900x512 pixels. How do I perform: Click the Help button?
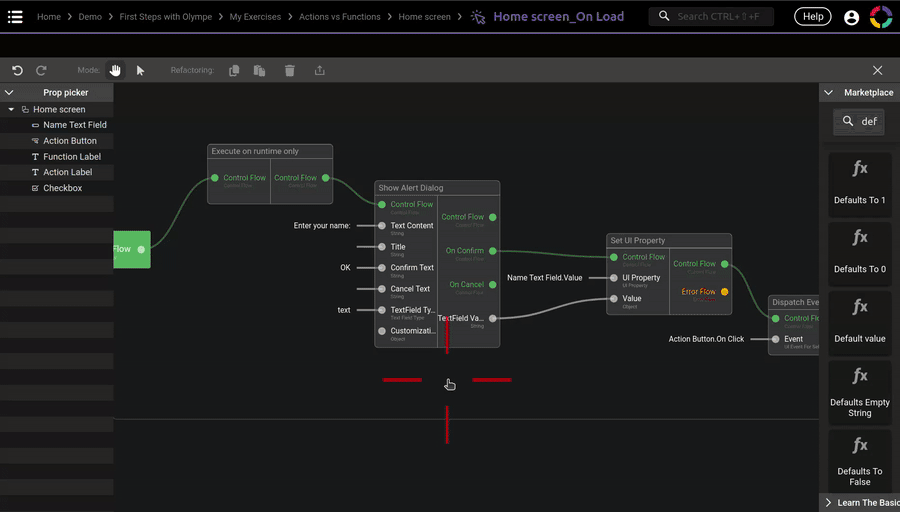tap(812, 17)
